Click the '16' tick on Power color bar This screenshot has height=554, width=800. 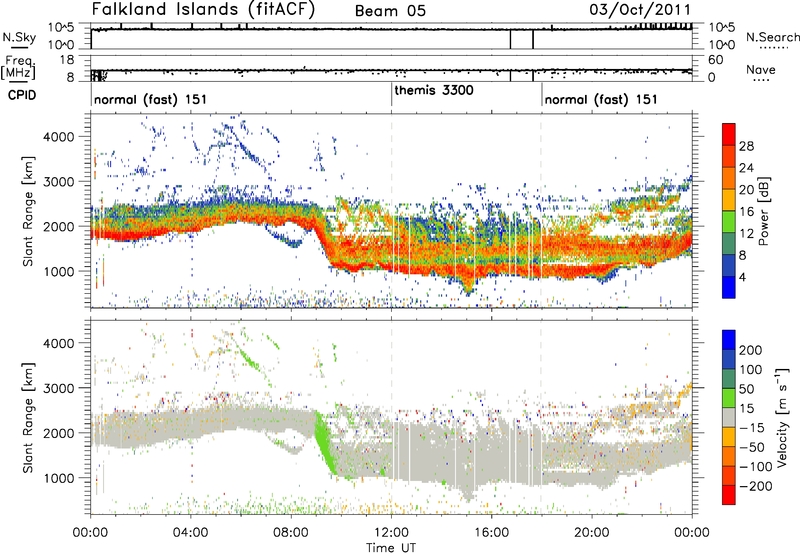point(746,212)
